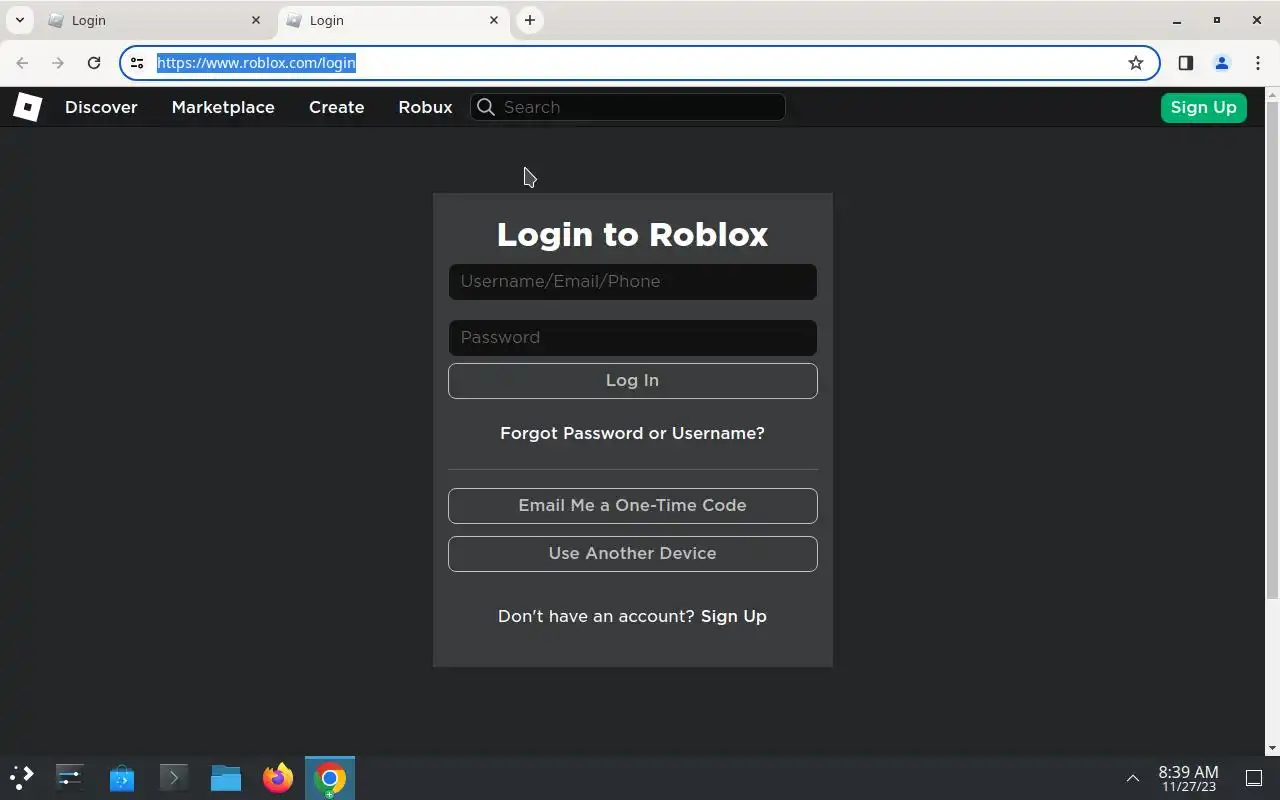Click Email Me a One-Time Code
Viewport: 1280px width, 800px height.
632,505
